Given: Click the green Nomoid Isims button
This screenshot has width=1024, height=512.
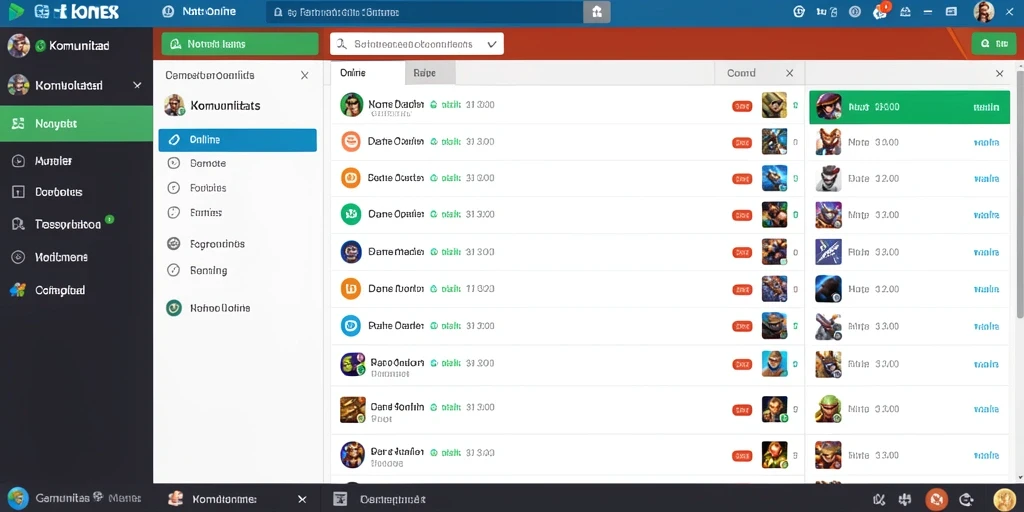Looking at the screenshot, I should [240, 44].
